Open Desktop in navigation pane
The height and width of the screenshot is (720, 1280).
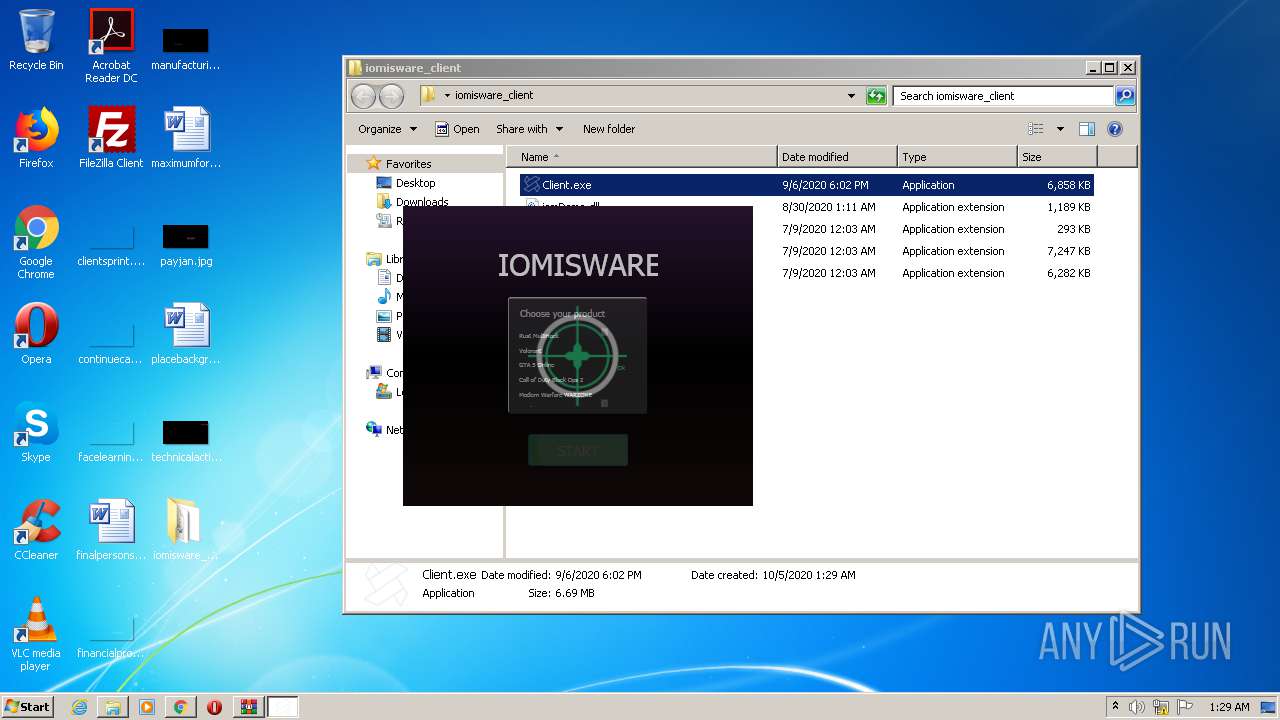coord(415,183)
